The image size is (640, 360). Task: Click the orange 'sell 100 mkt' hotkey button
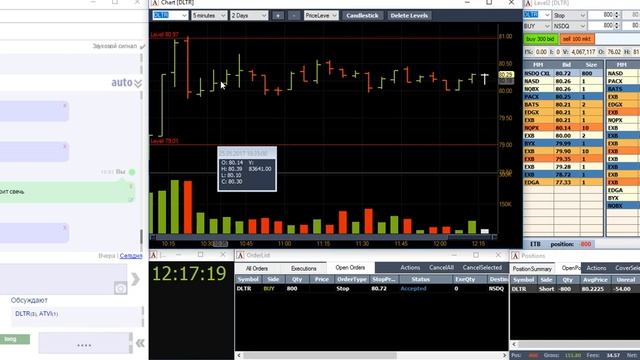577,39
